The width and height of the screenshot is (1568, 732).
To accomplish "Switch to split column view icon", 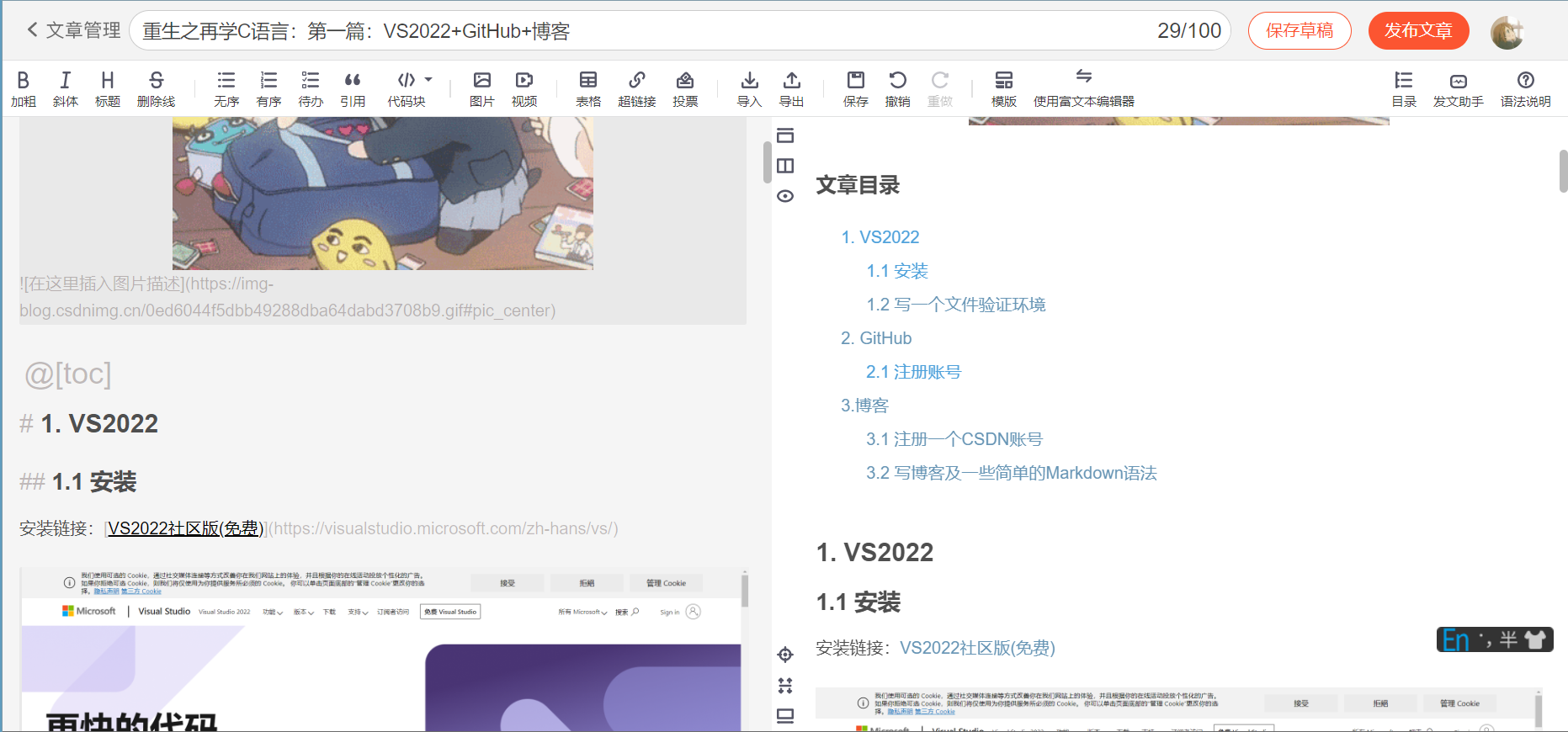I will click(785, 166).
